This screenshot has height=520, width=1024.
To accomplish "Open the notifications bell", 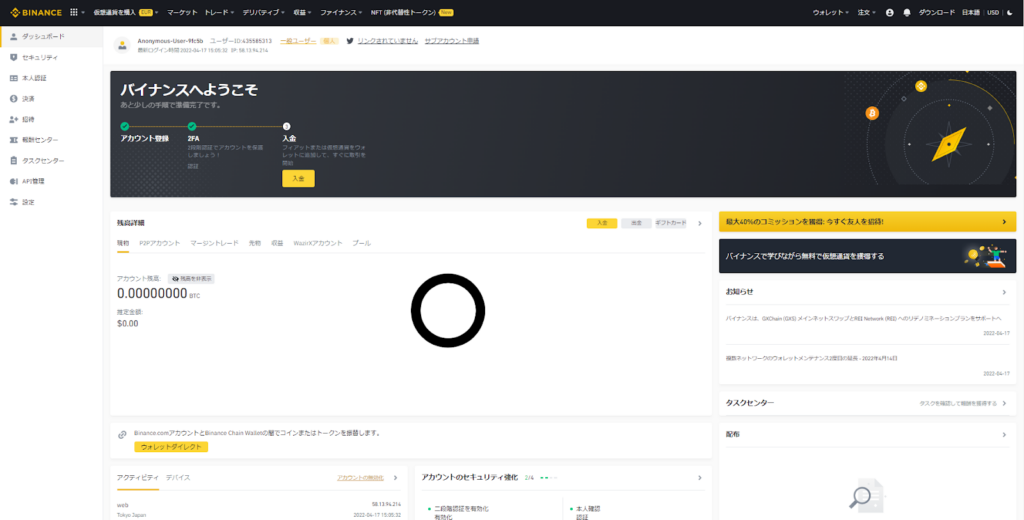I will (906, 12).
